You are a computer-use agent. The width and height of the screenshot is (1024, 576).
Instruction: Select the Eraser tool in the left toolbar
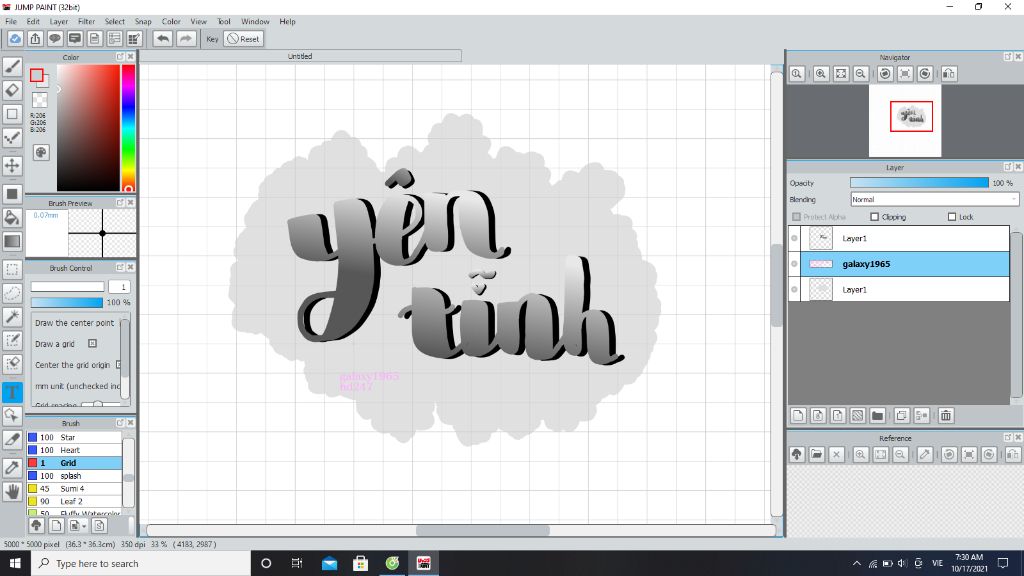click(12, 90)
